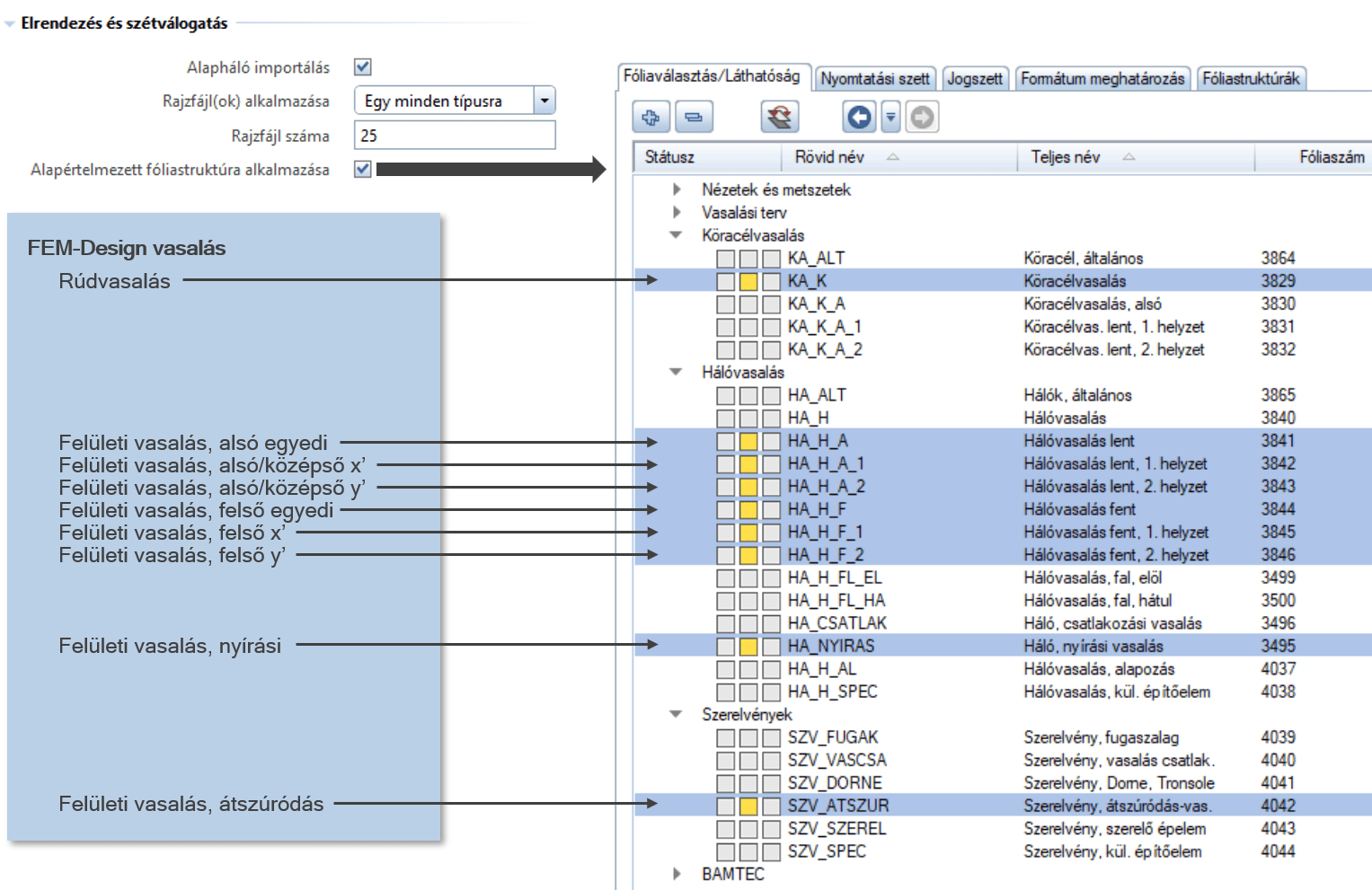The height and width of the screenshot is (890, 1372).
Task: Click layer number 3841
Action: point(1278,441)
